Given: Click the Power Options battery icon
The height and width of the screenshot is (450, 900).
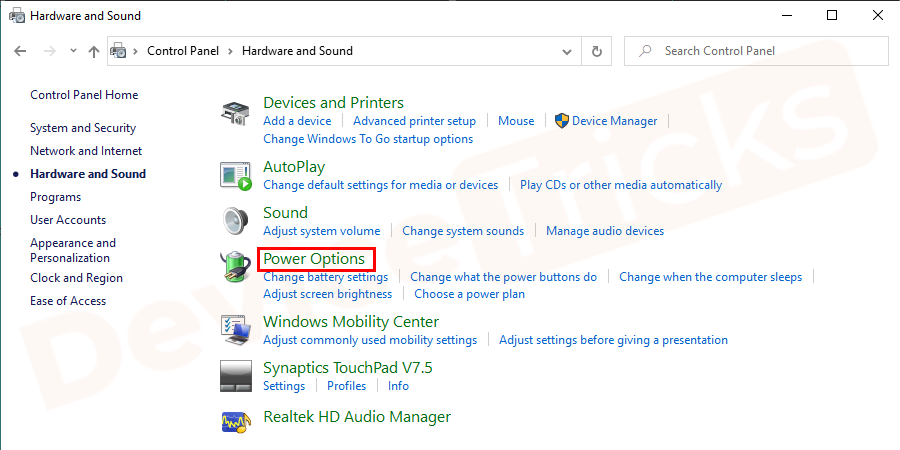Looking at the screenshot, I should pos(236,267).
